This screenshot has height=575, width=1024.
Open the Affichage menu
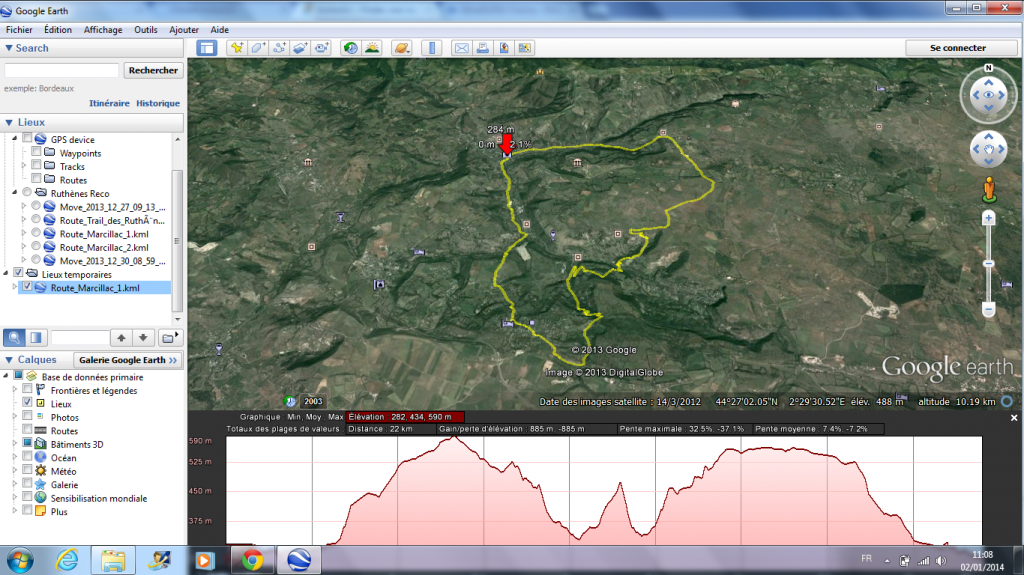click(x=103, y=29)
